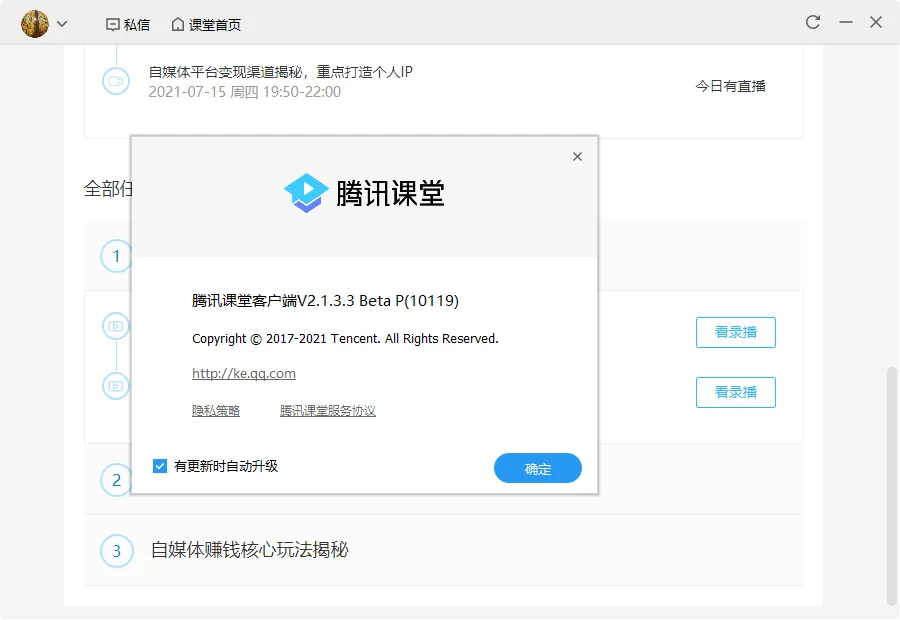Minimize the Tencent Classroom window
Viewport: 900px width, 620px height.
(845, 22)
